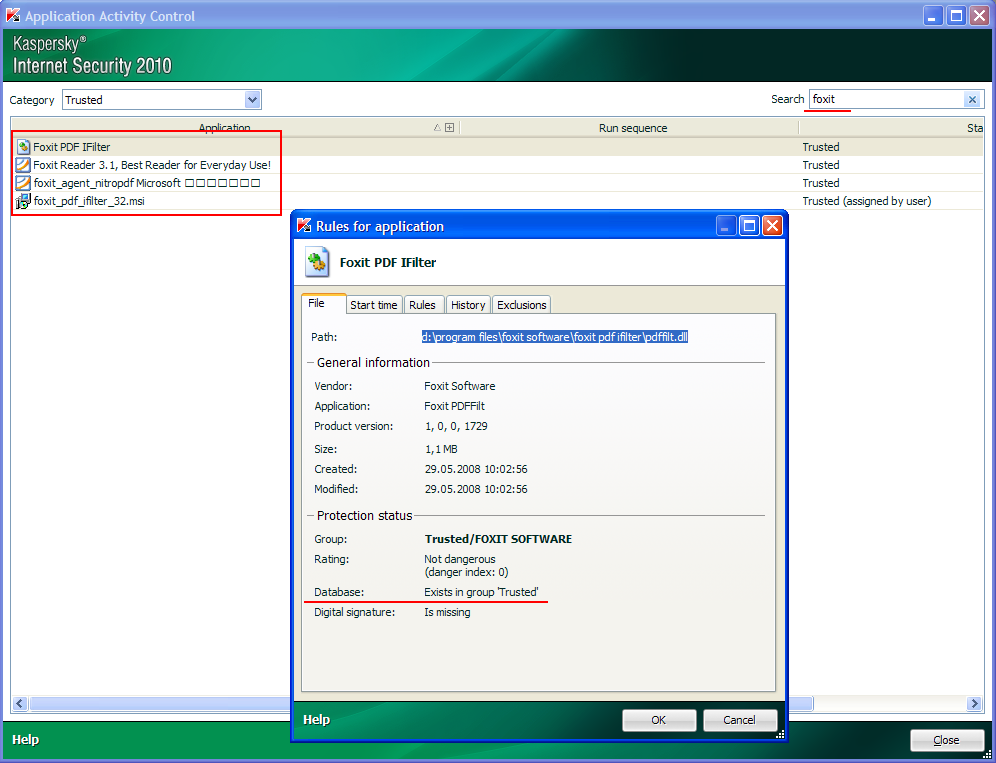This screenshot has width=996, height=763.
Task: Click the Kaspersky icon in Rules dialog title
Action: tap(304, 226)
